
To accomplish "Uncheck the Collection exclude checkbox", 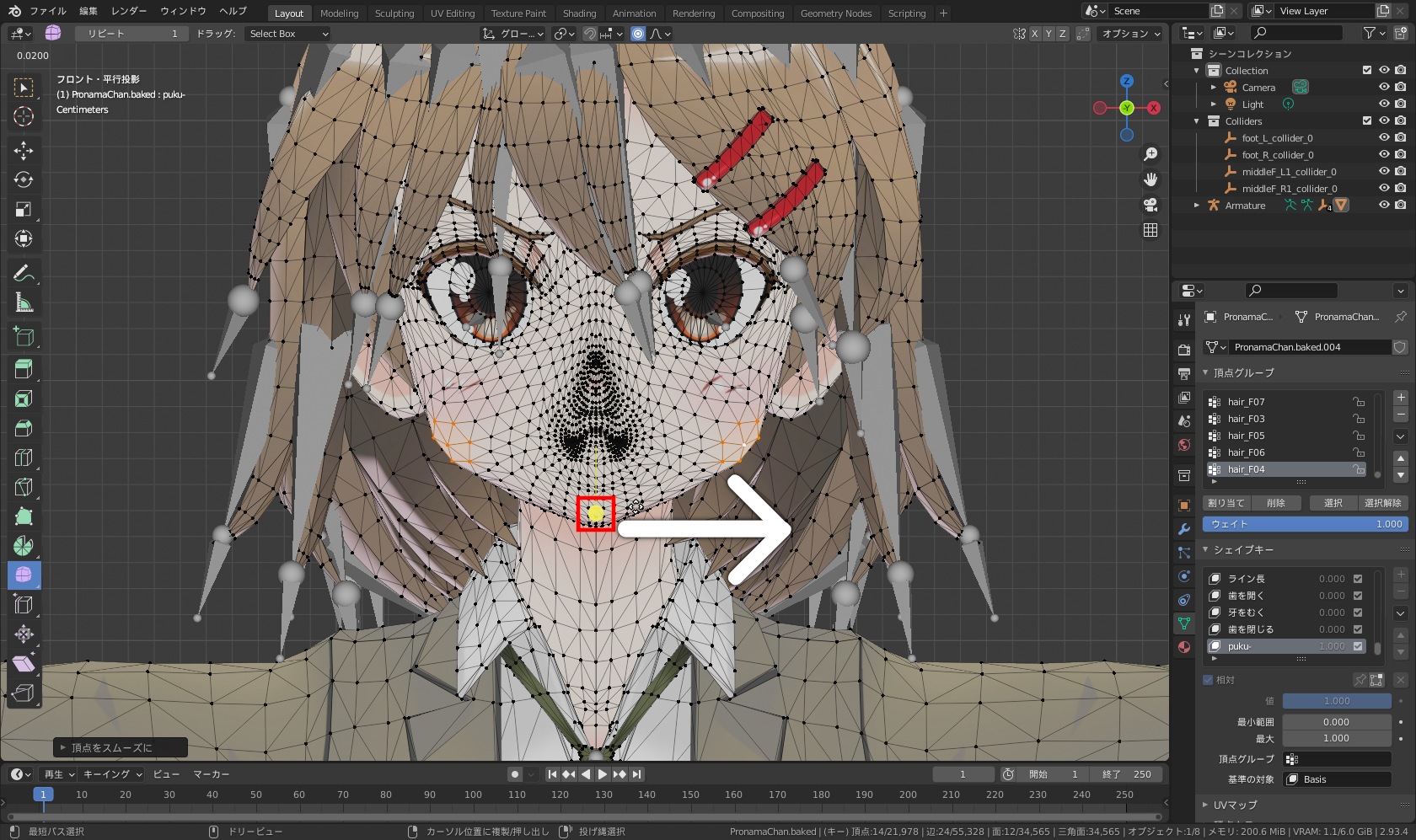I will 1367,71.
